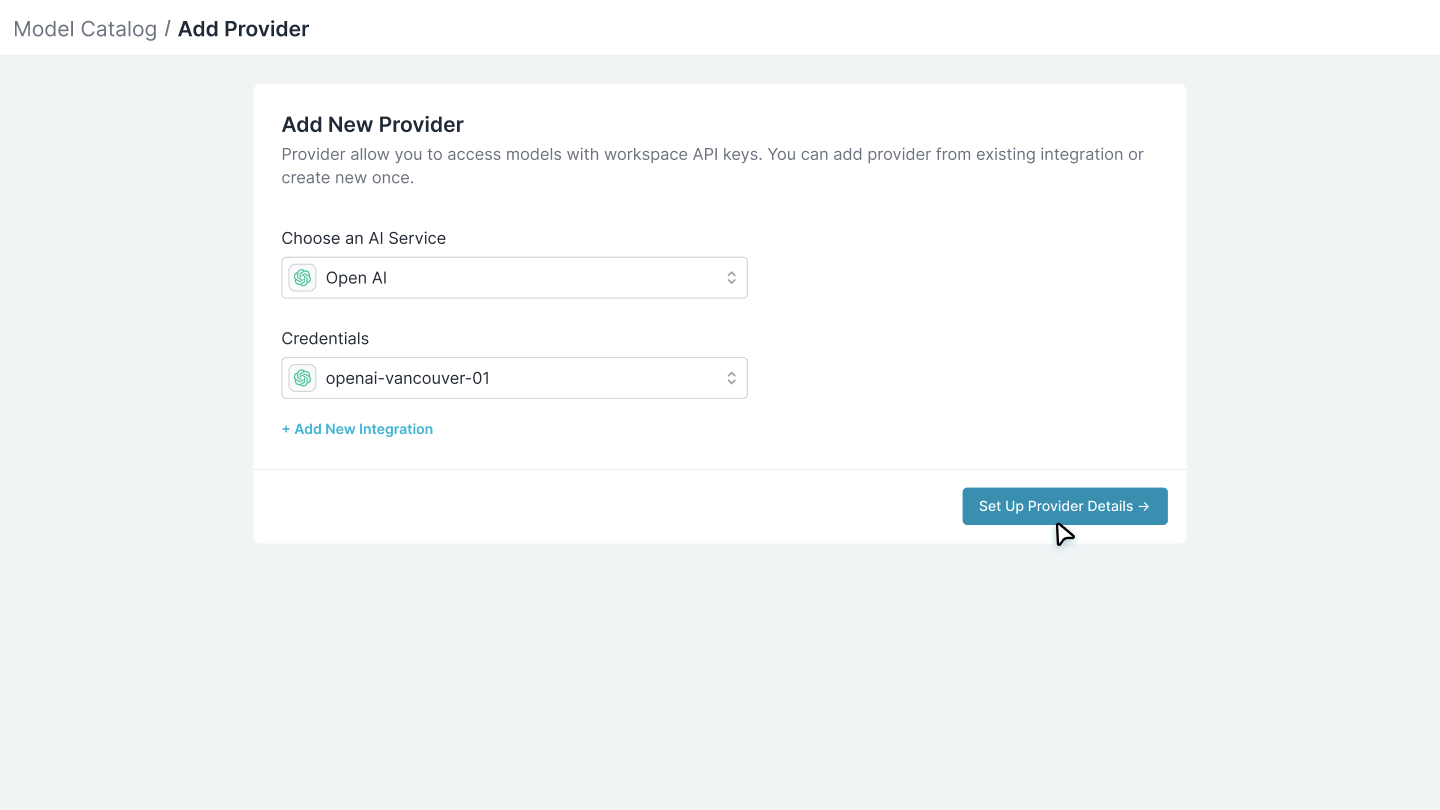The width and height of the screenshot is (1440, 810).
Task: Click the OpenAI logo in the AI Service selector
Action: (301, 277)
